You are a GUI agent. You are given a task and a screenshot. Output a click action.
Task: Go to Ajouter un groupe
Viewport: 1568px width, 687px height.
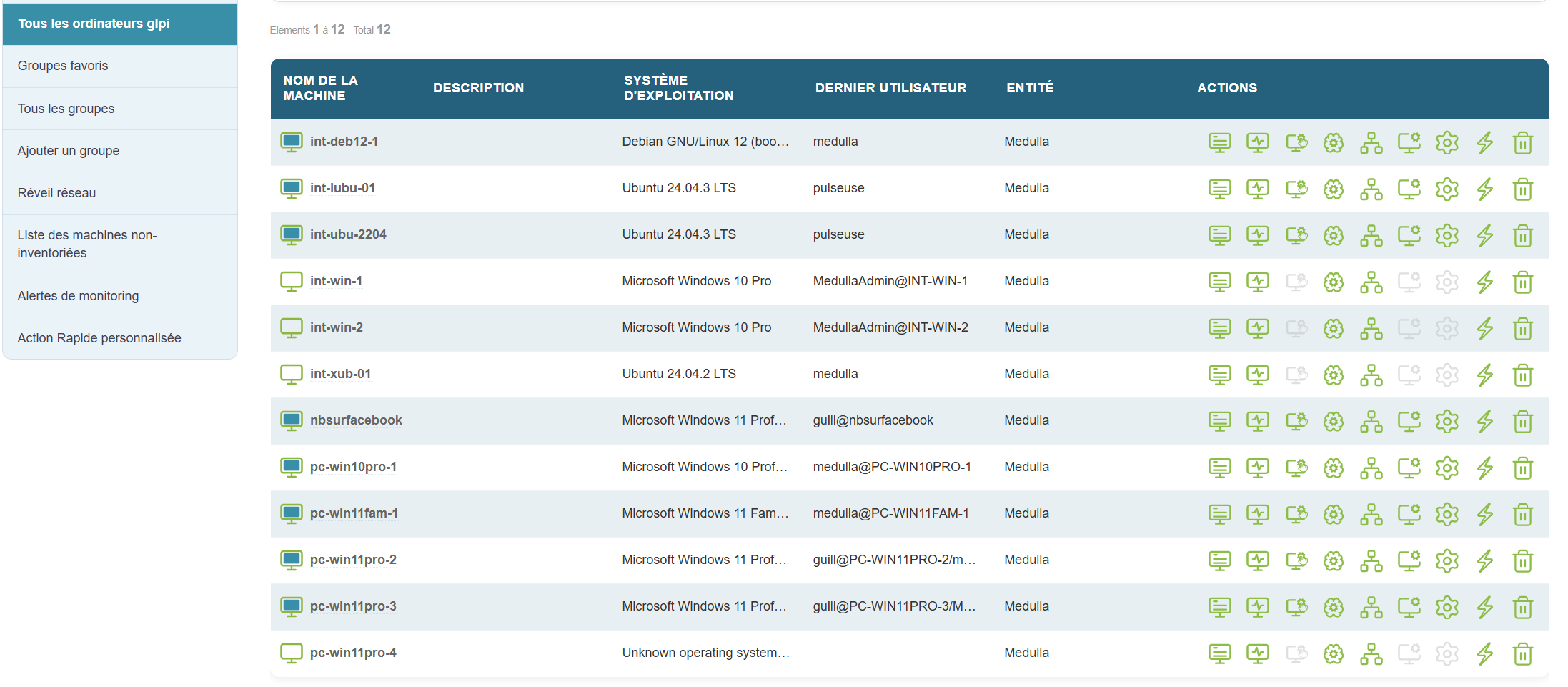(69, 151)
